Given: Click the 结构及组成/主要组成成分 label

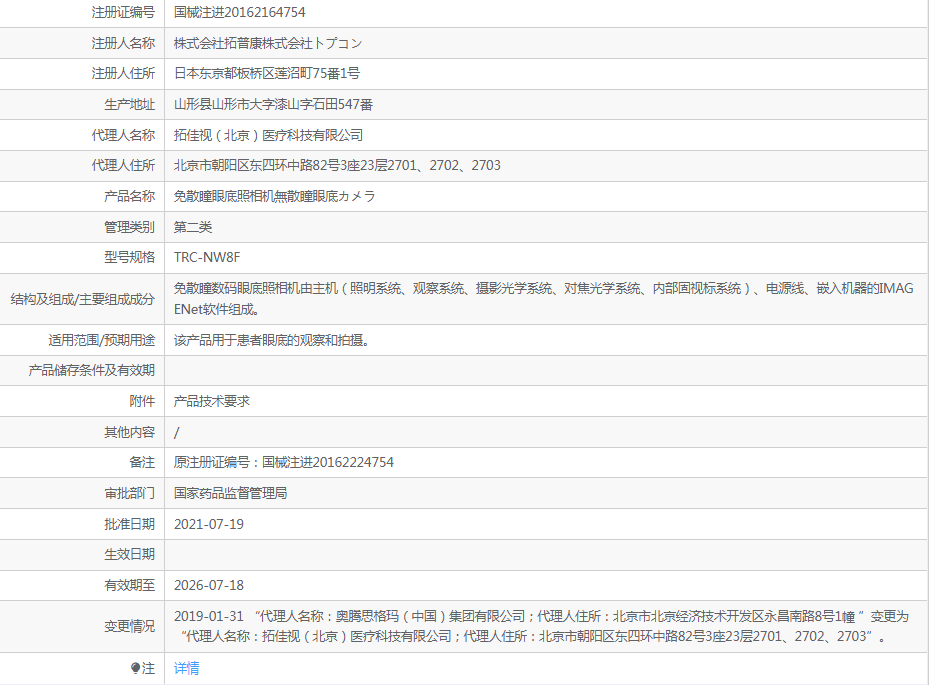Looking at the screenshot, I should (x=83, y=300).
